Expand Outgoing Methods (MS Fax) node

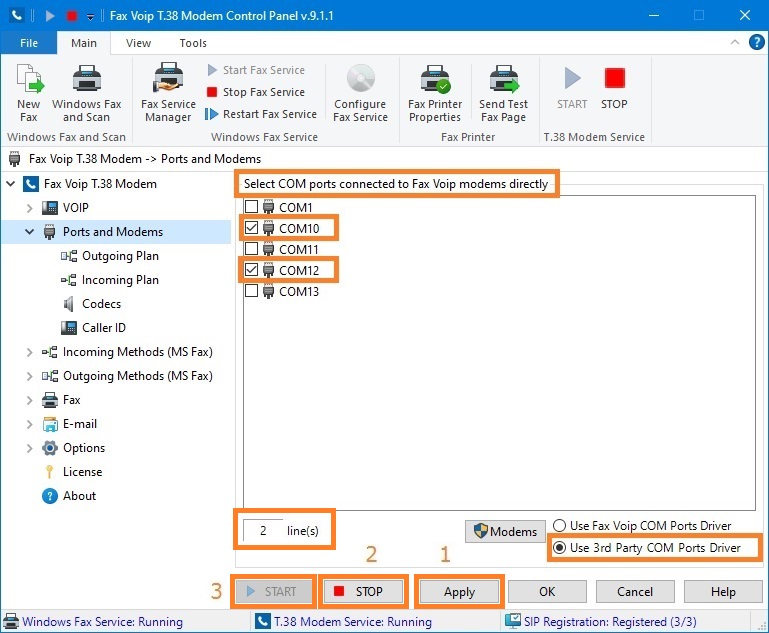pyautogui.click(x=29, y=376)
